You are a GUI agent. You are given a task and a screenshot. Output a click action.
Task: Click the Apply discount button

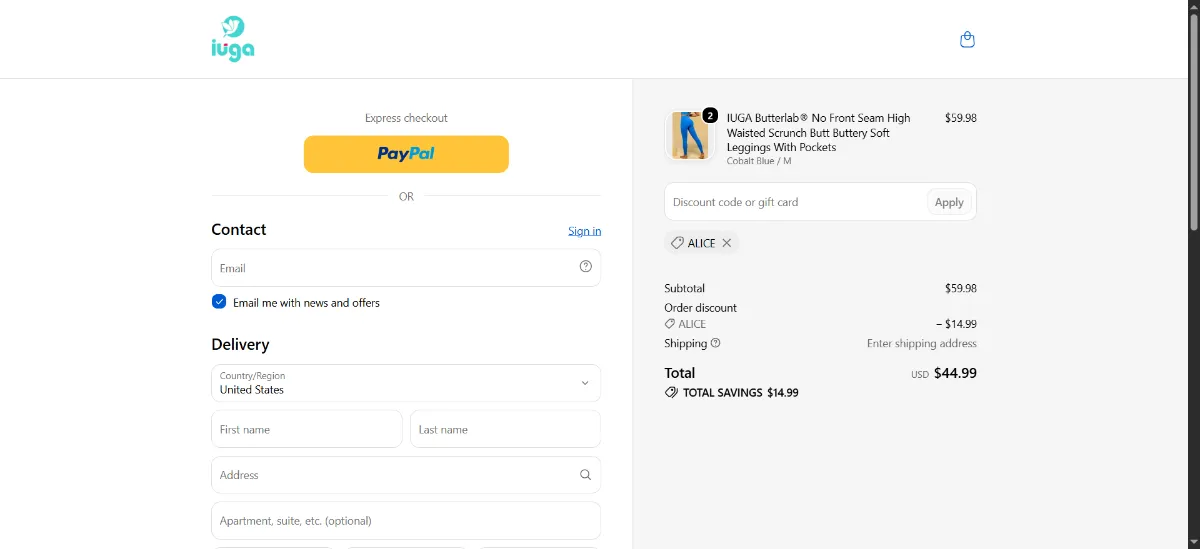pyautogui.click(x=949, y=202)
